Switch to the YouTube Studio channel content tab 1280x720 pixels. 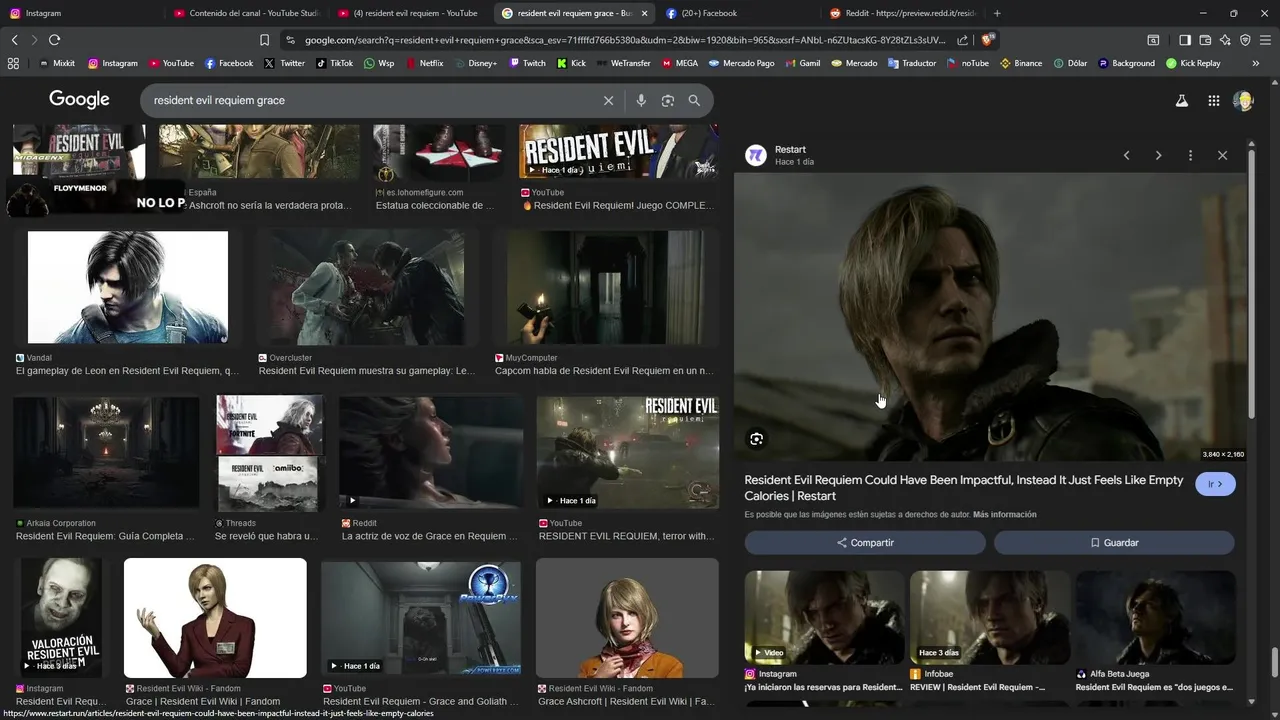[245, 13]
